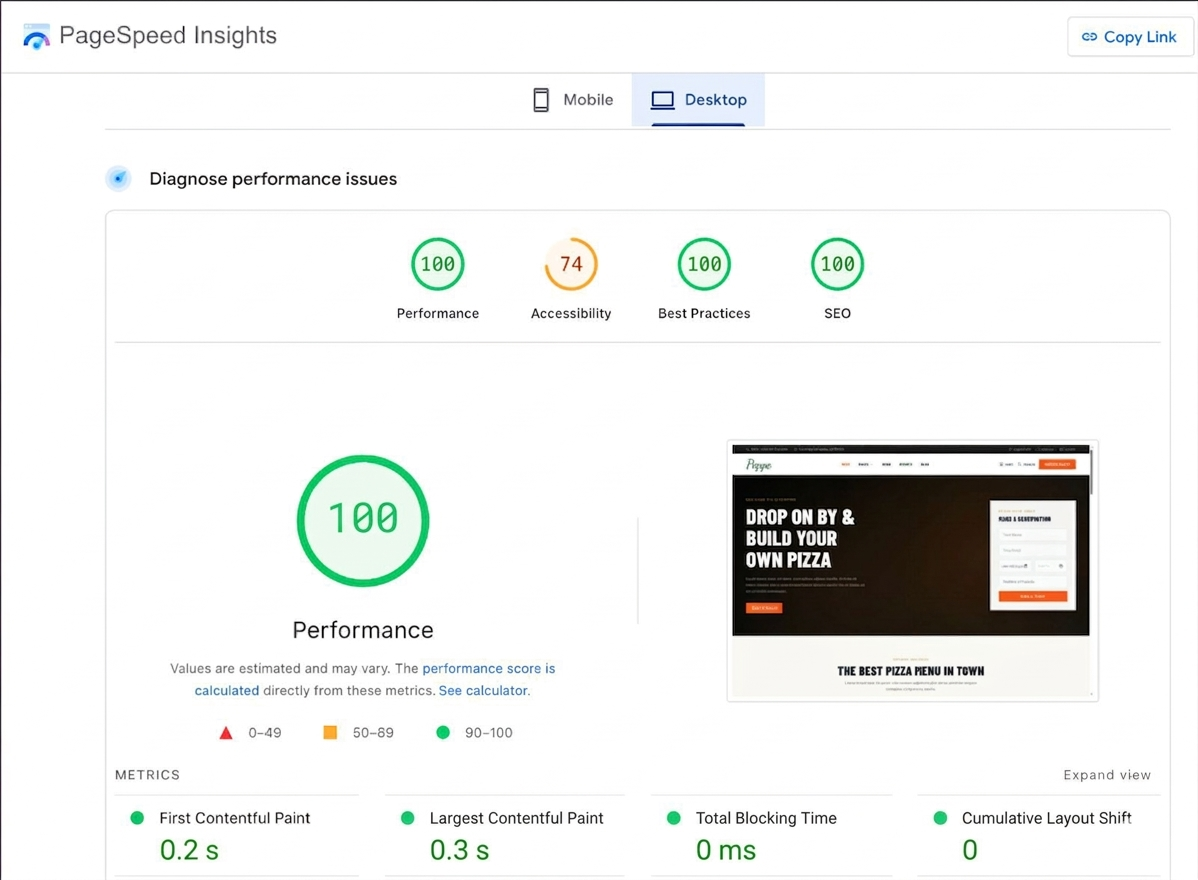The width and height of the screenshot is (1198, 880).
Task: Click the METRICS section label
Action: [147, 775]
